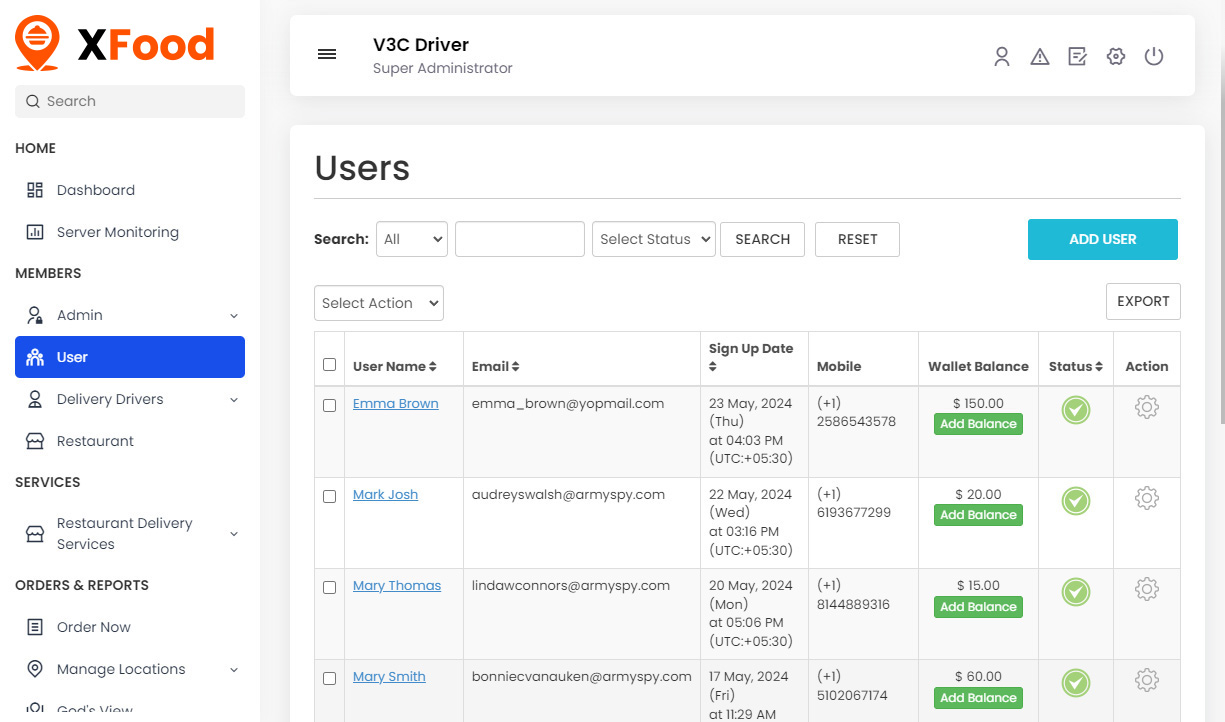The image size is (1225, 722).
Task: Open the settings gear in top bar
Action: (x=1115, y=56)
